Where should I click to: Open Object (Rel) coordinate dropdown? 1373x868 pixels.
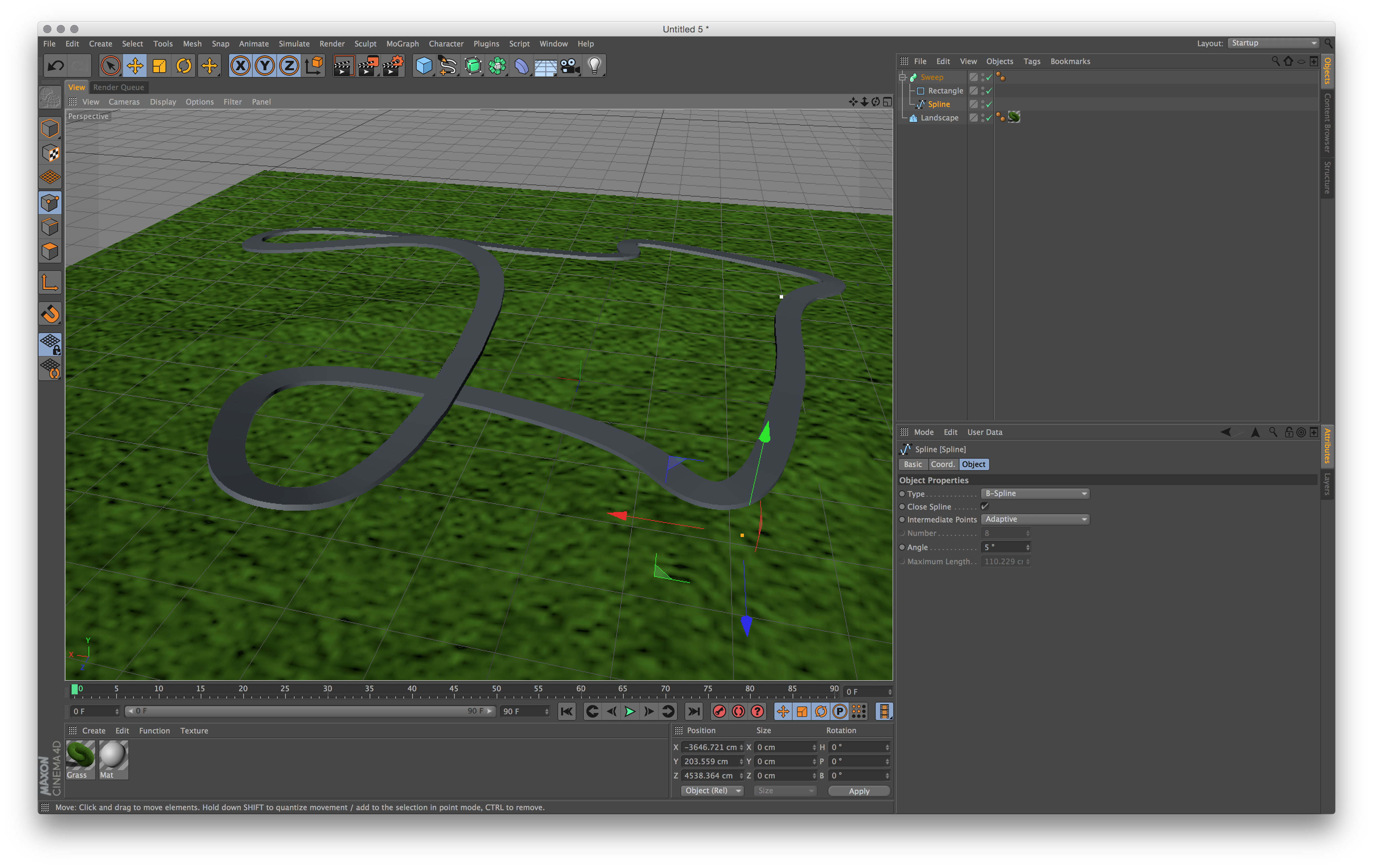(x=713, y=791)
